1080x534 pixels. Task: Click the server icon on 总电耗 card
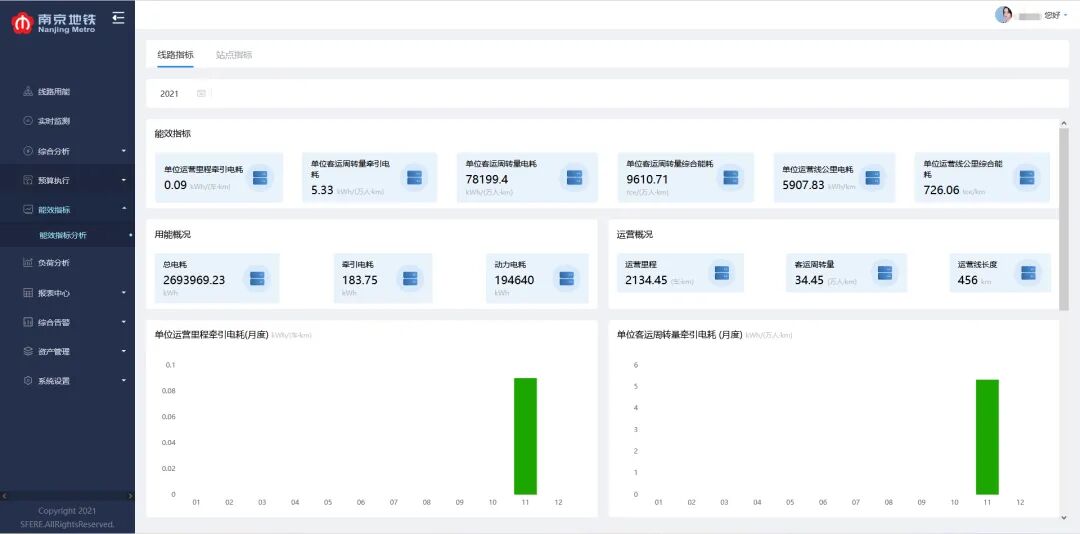pyautogui.click(x=257, y=278)
